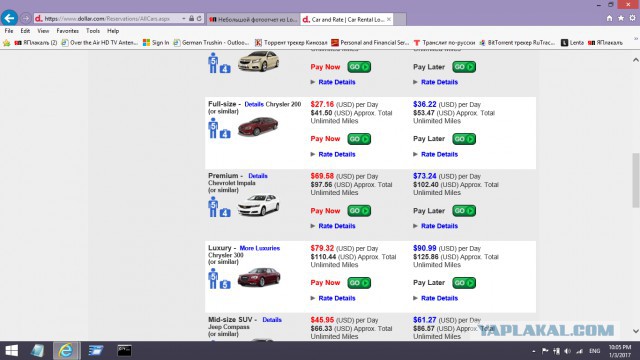Click Pay Later GO in top car row
The height and width of the screenshot is (360, 640).
pyautogui.click(x=464, y=67)
